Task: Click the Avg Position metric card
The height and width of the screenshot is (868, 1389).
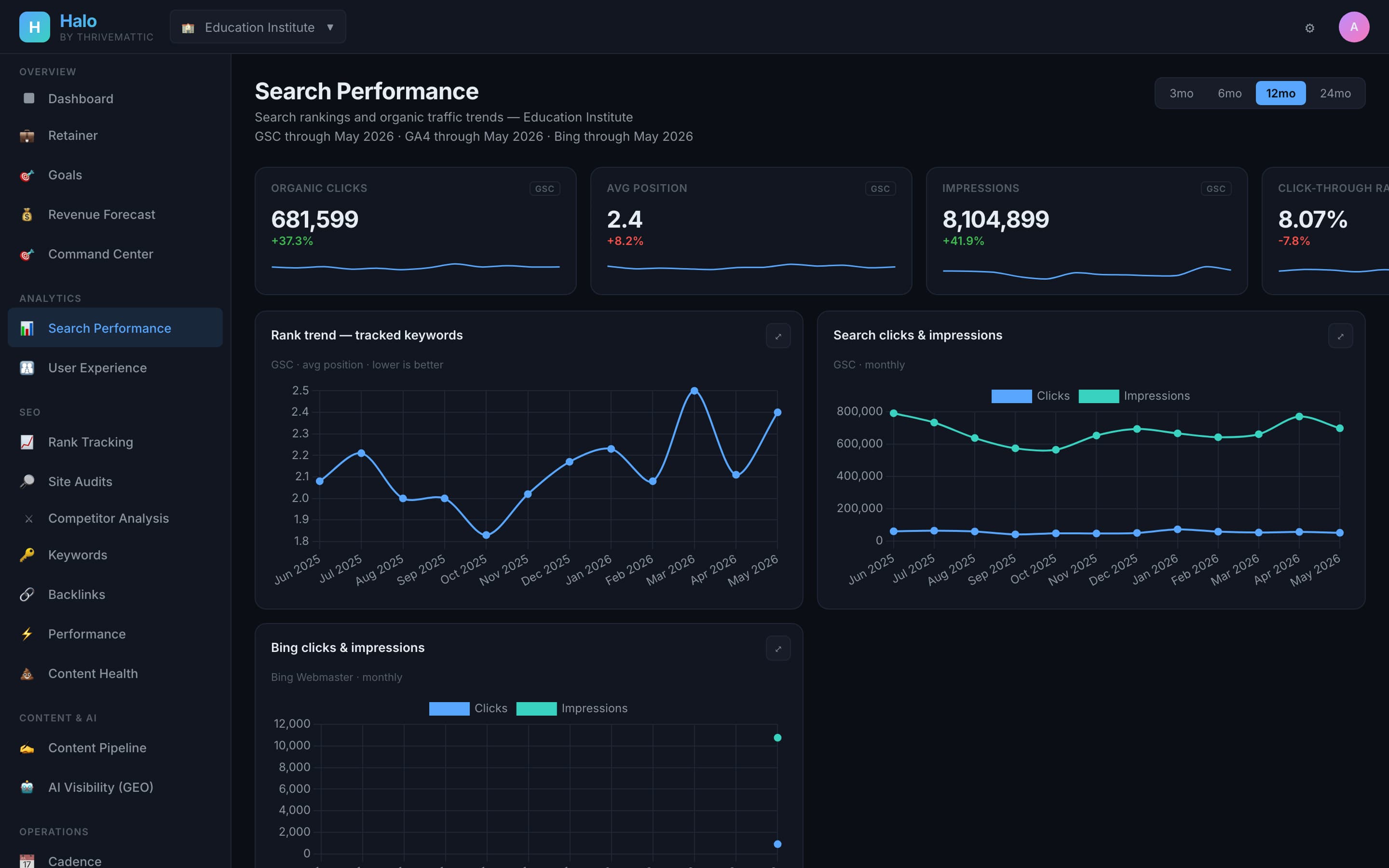Action: (751, 231)
